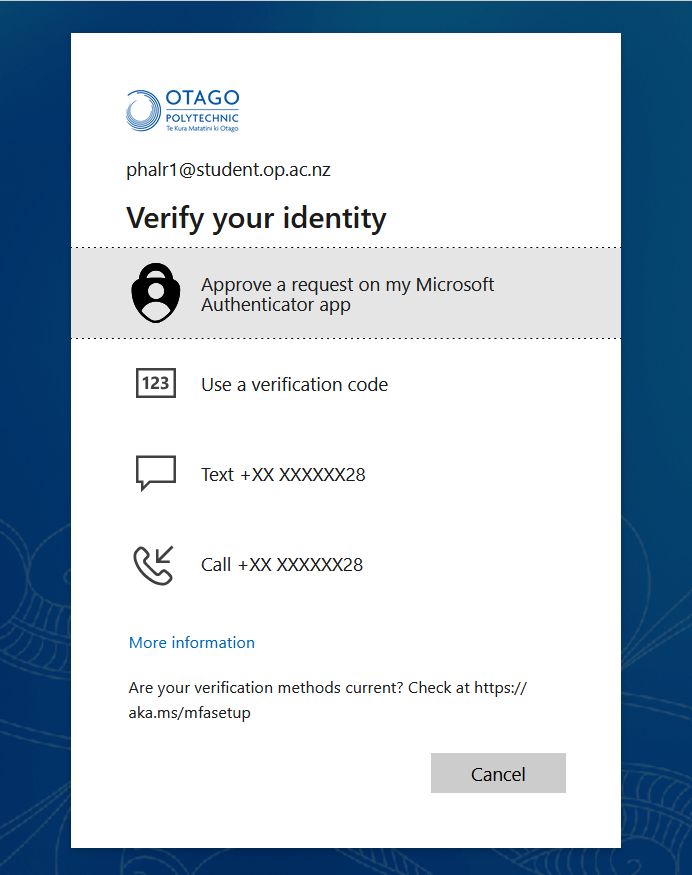Image resolution: width=692 pixels, height=875 pixels.
Task: Choose Call +XX XXXXXX28 option
Action: [x=281, y=564]
